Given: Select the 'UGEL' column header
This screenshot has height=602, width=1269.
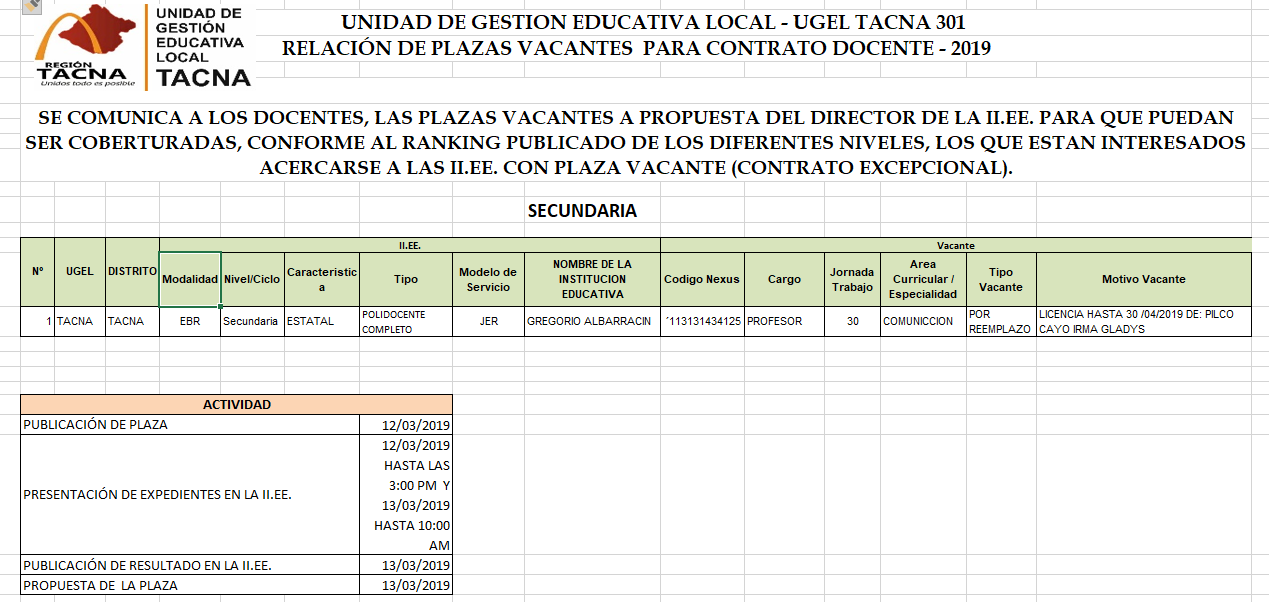Looking at the screenshot, I should click(x=80, y=271).
